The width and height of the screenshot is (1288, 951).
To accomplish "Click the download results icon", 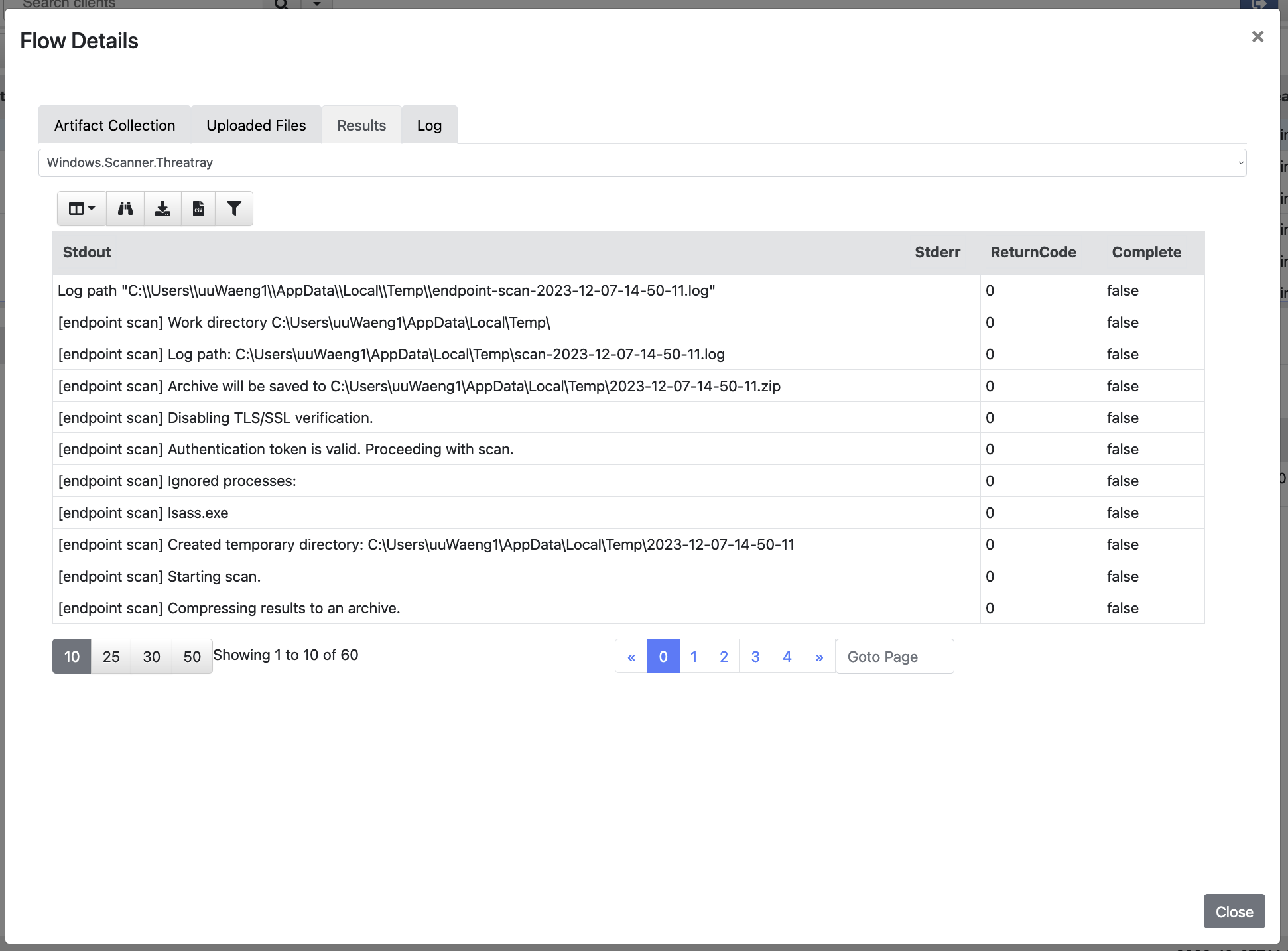I will coord(162,208).
